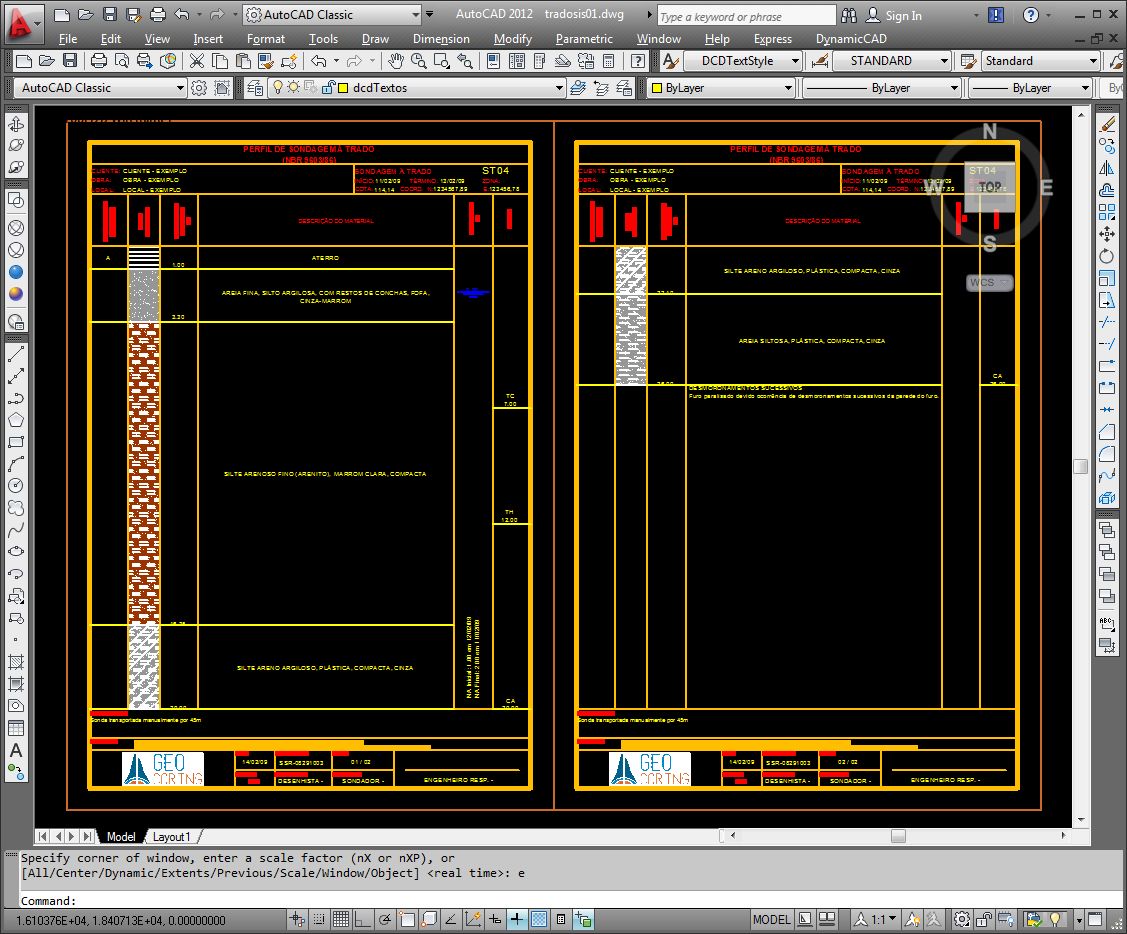Open the dcdTextos layer dropdown
Viewport: 1127px width, 934px height.
(417, 88)
